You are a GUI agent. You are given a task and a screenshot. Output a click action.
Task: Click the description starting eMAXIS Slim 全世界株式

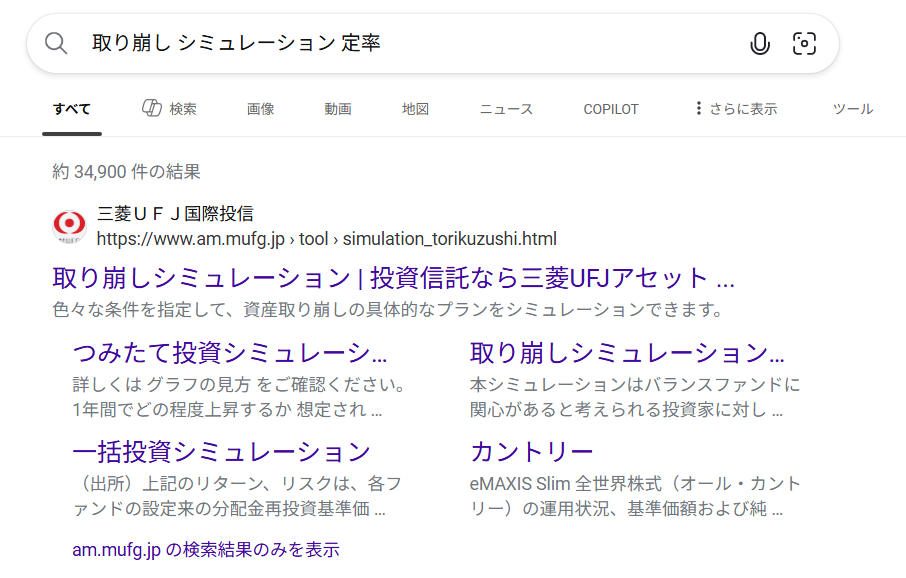(636, 496)
